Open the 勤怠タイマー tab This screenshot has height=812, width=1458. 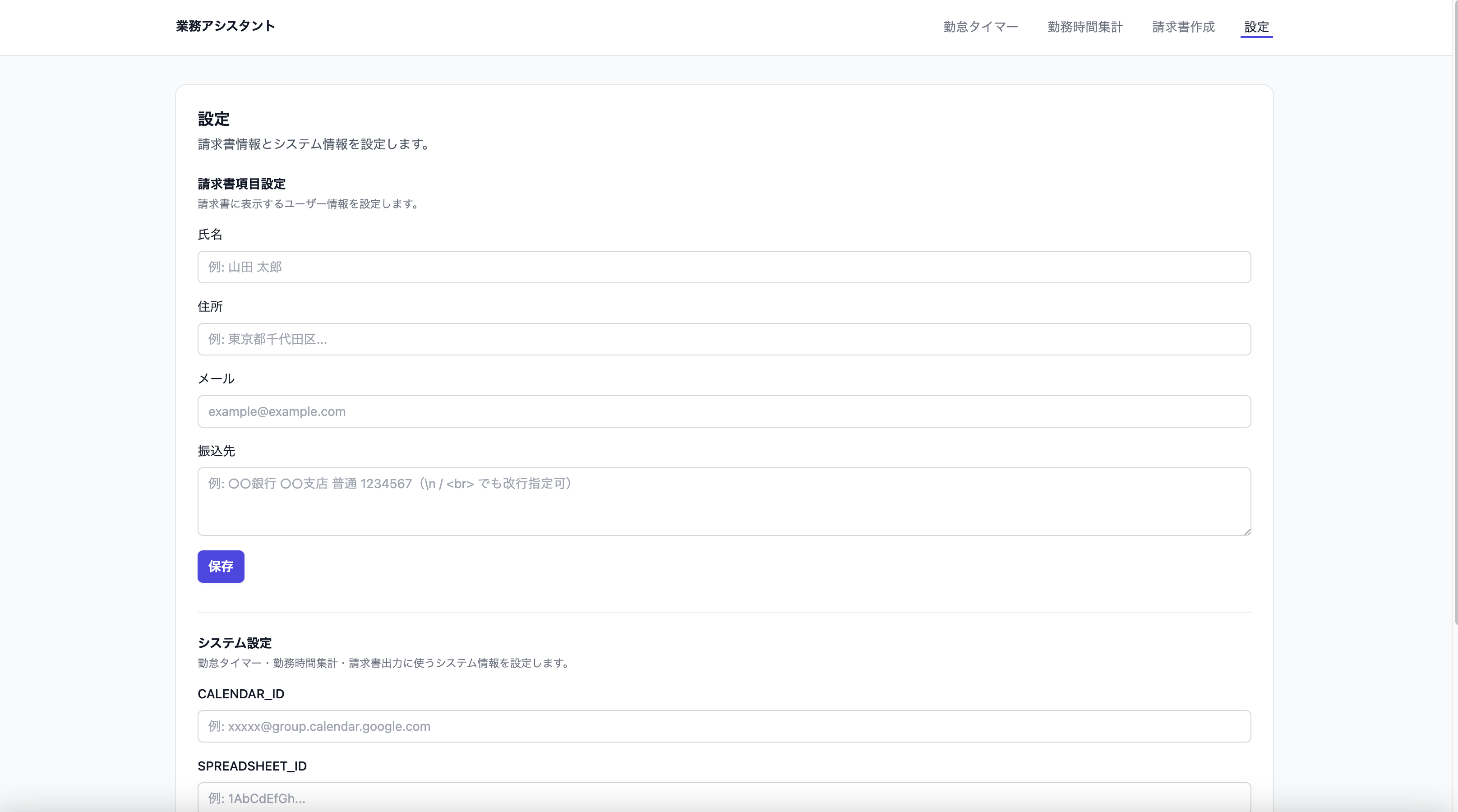pyautogui.click(x=980, y=27)
